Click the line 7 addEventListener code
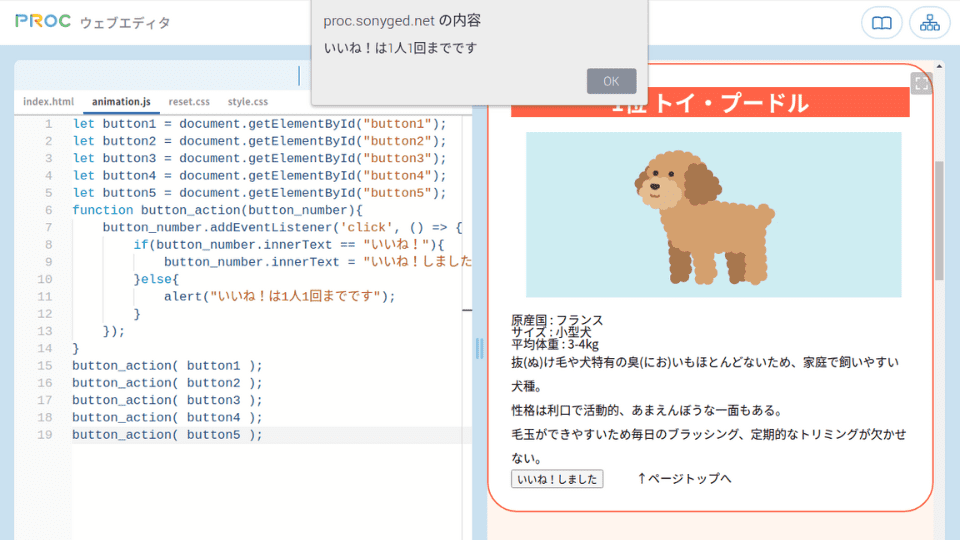 point(282,227)
